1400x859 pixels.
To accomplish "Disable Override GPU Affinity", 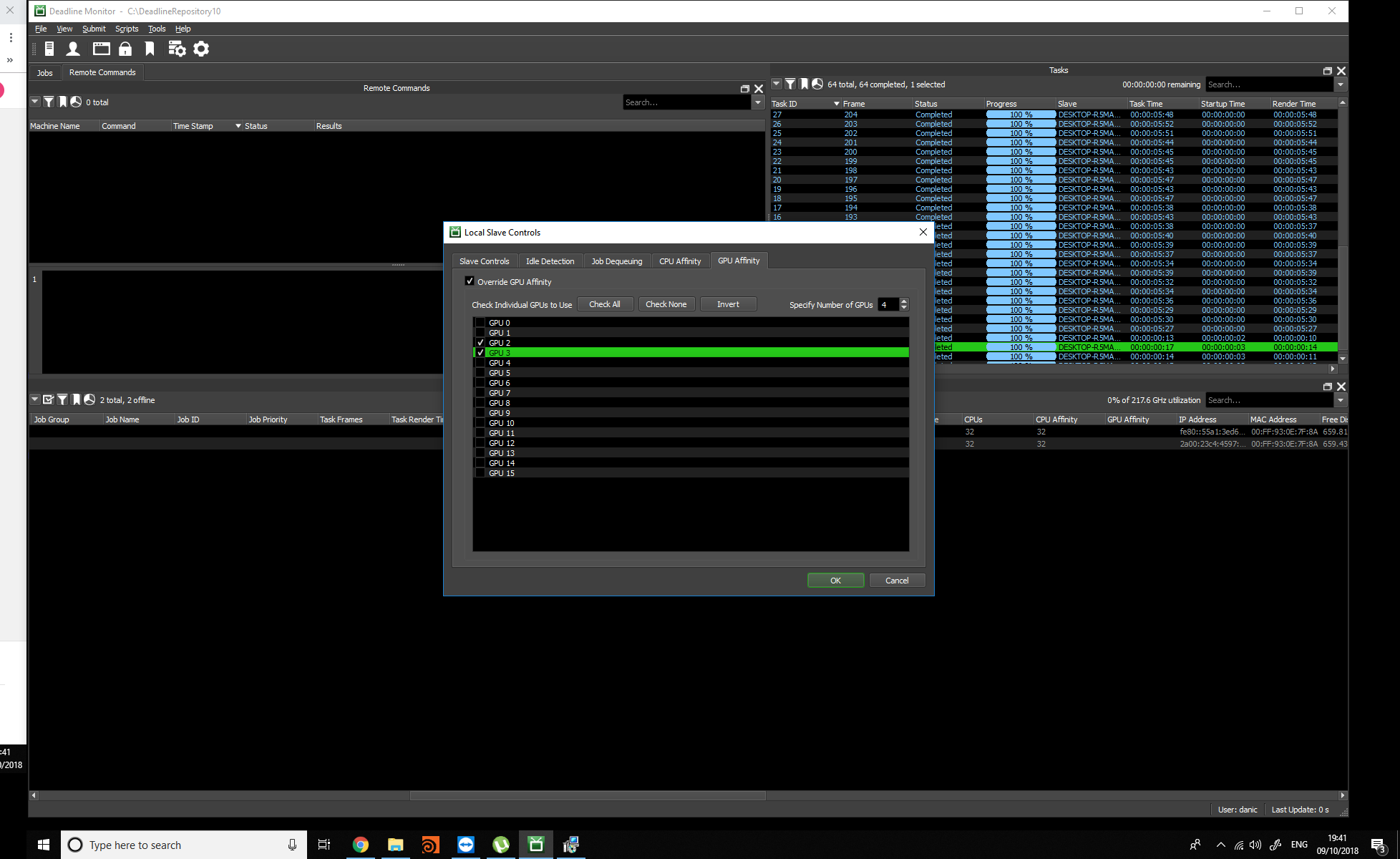I will [470, 281].
